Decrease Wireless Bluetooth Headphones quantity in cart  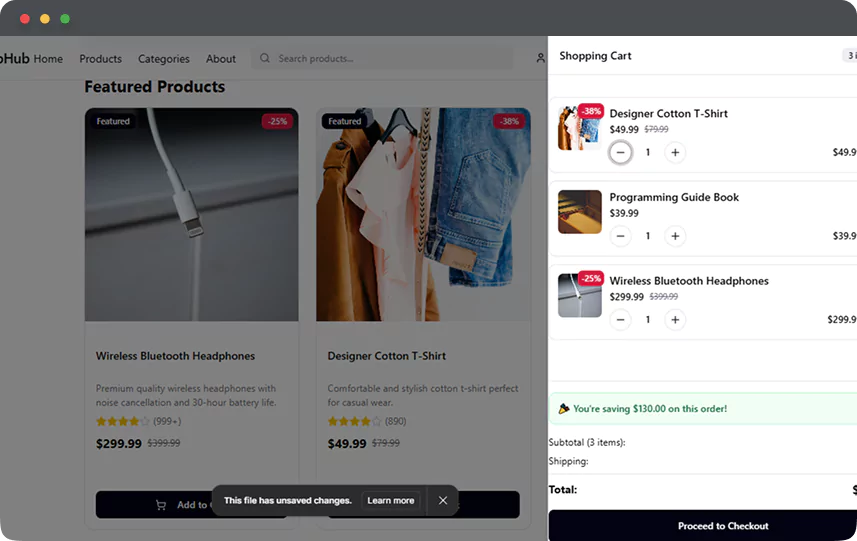coord(621,320)
